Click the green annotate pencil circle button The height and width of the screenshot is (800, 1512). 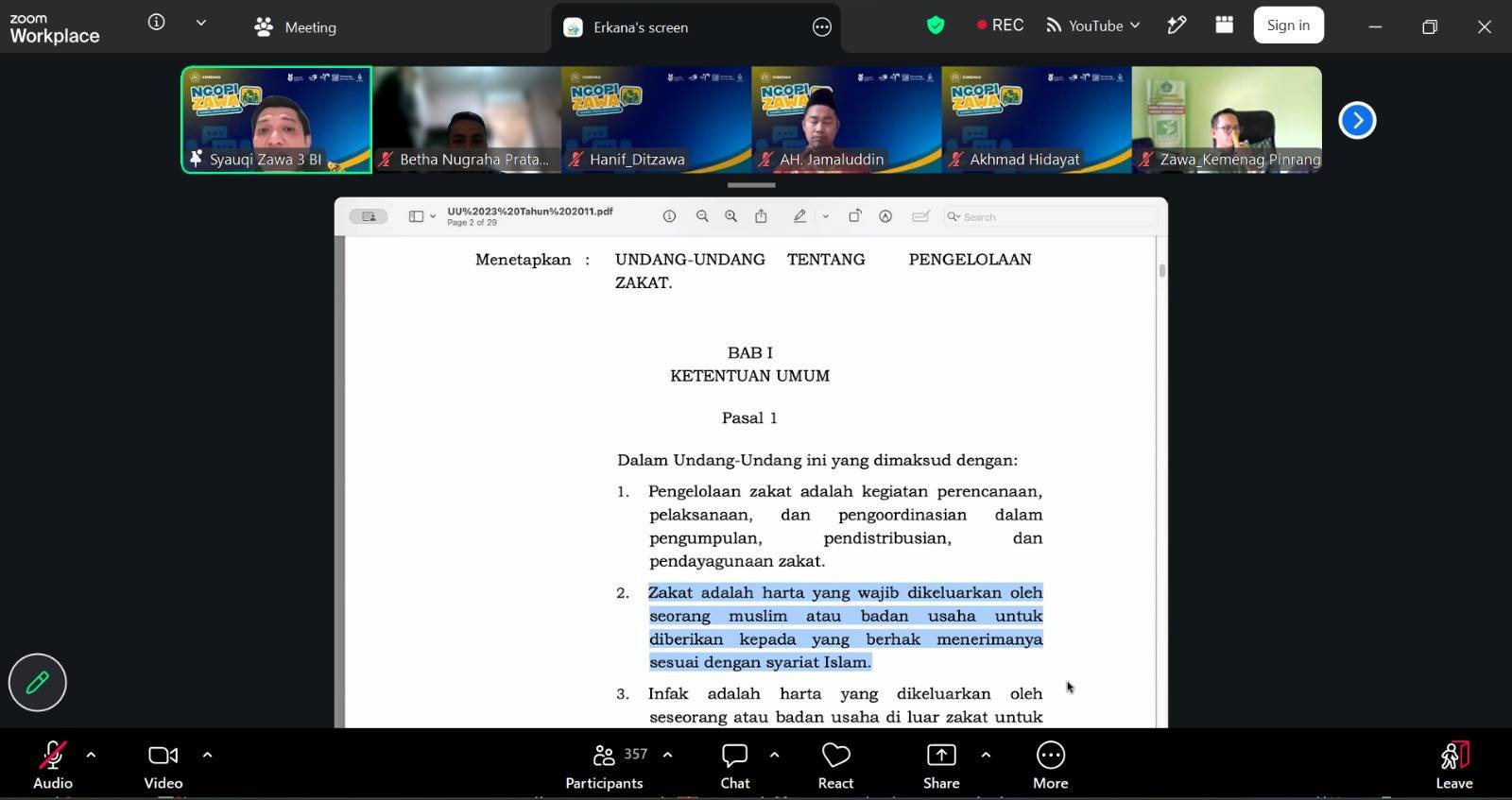38,682
